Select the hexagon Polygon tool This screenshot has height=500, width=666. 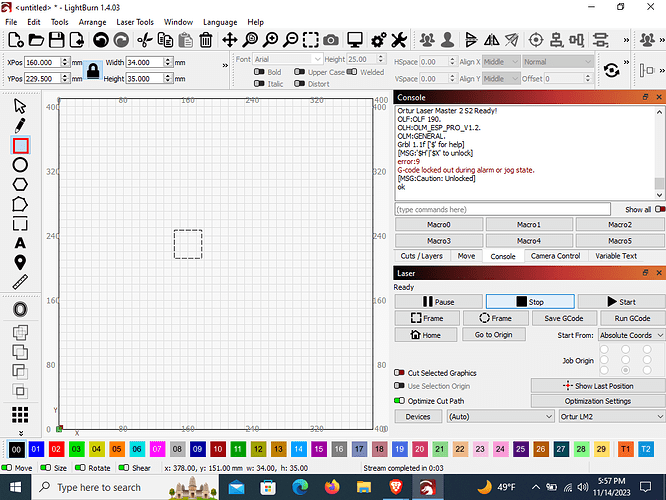[20, 185]
